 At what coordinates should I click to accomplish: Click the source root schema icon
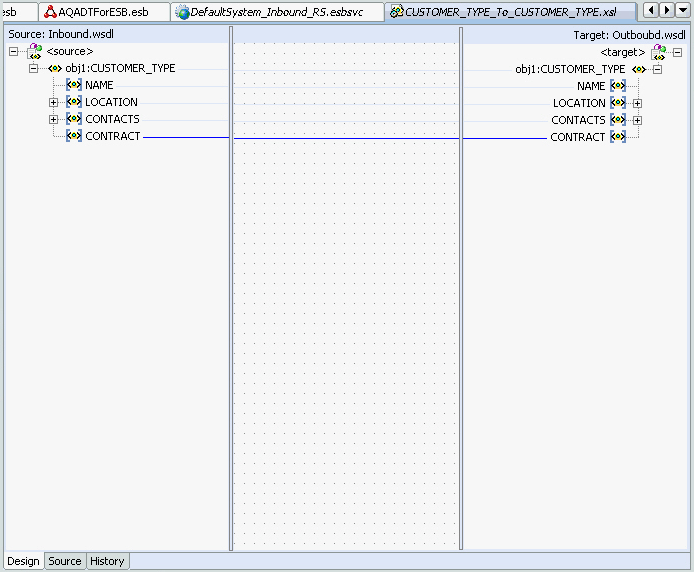pos(34,51)
